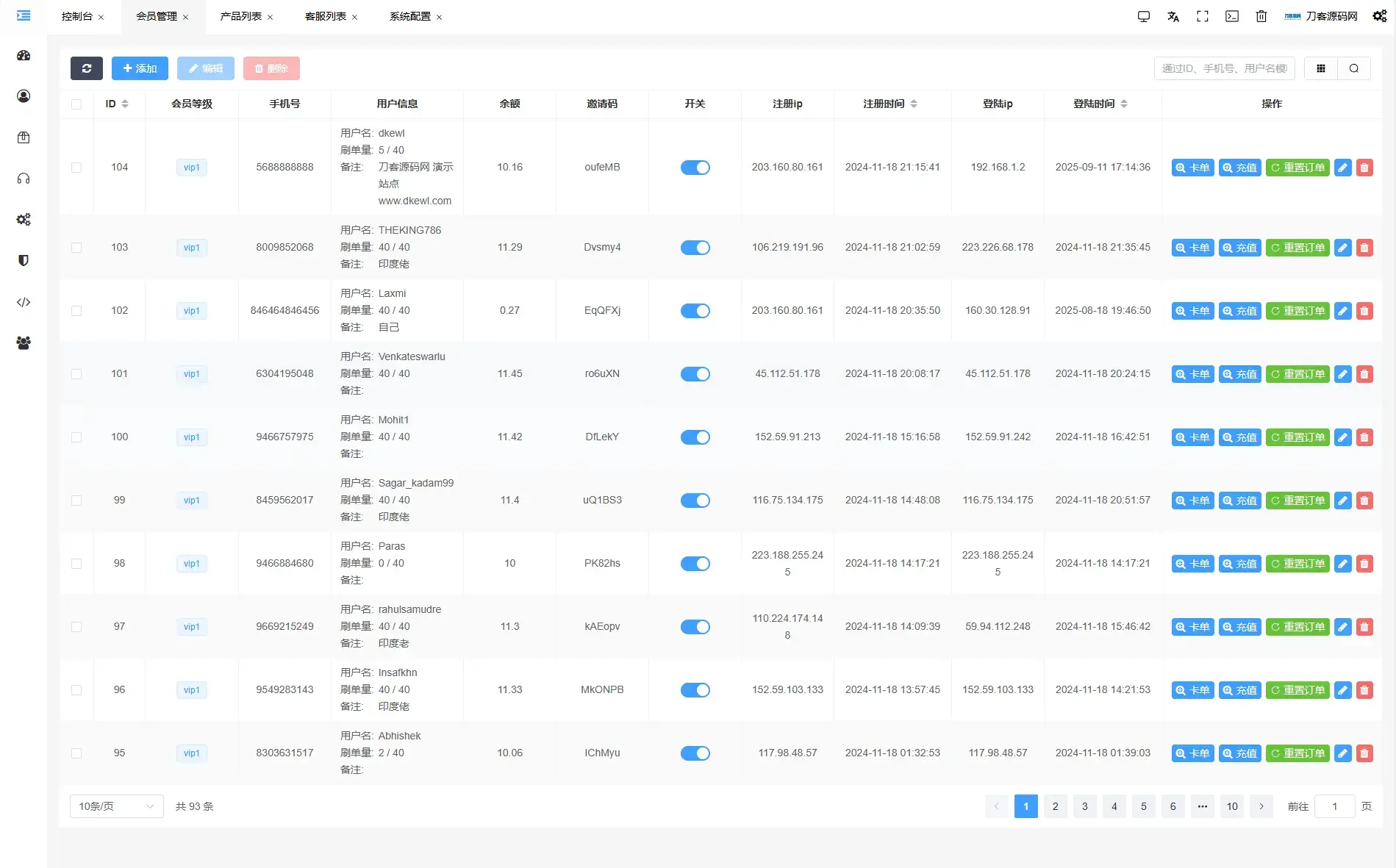Open column display grid icon

click(x=1321, y=68)
